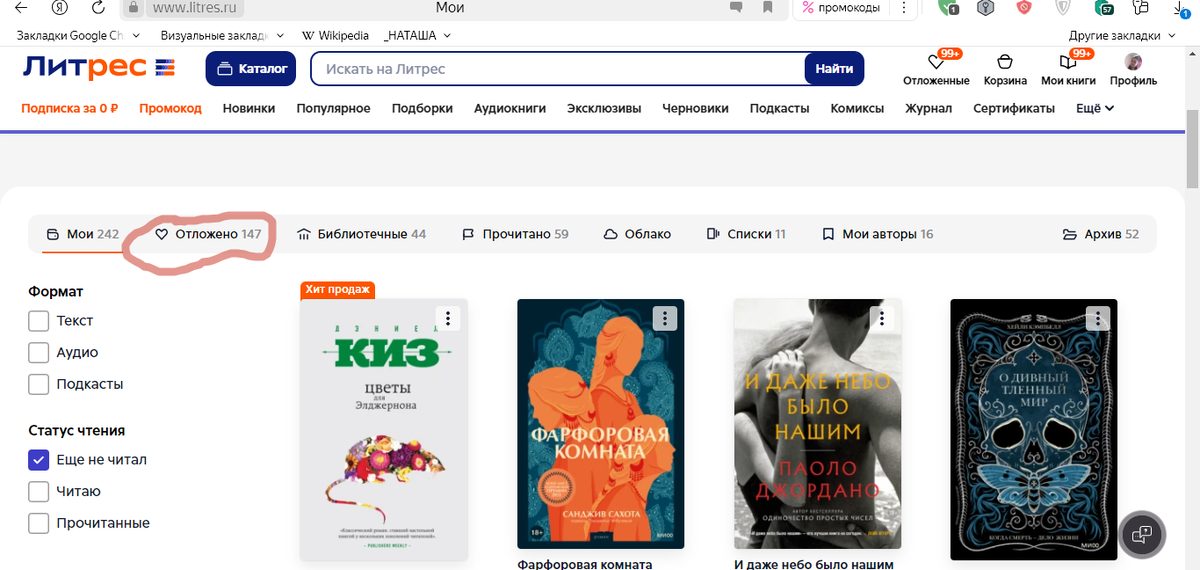Open the comments icon in the address bar

(x=737, y=8)
